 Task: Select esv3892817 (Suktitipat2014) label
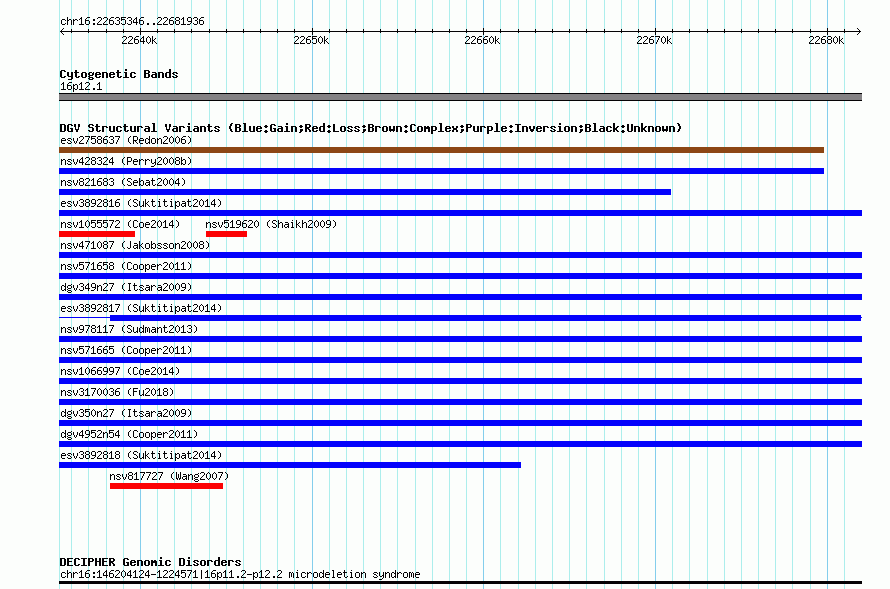click(141, 308)
